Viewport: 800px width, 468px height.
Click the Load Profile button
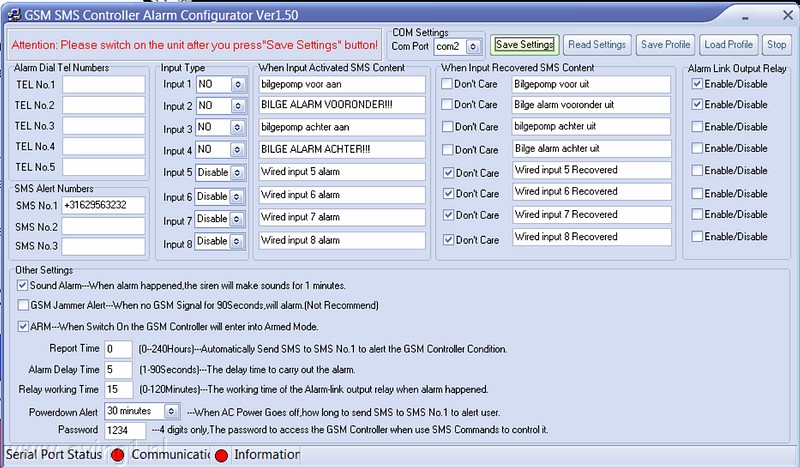(728, 45)
